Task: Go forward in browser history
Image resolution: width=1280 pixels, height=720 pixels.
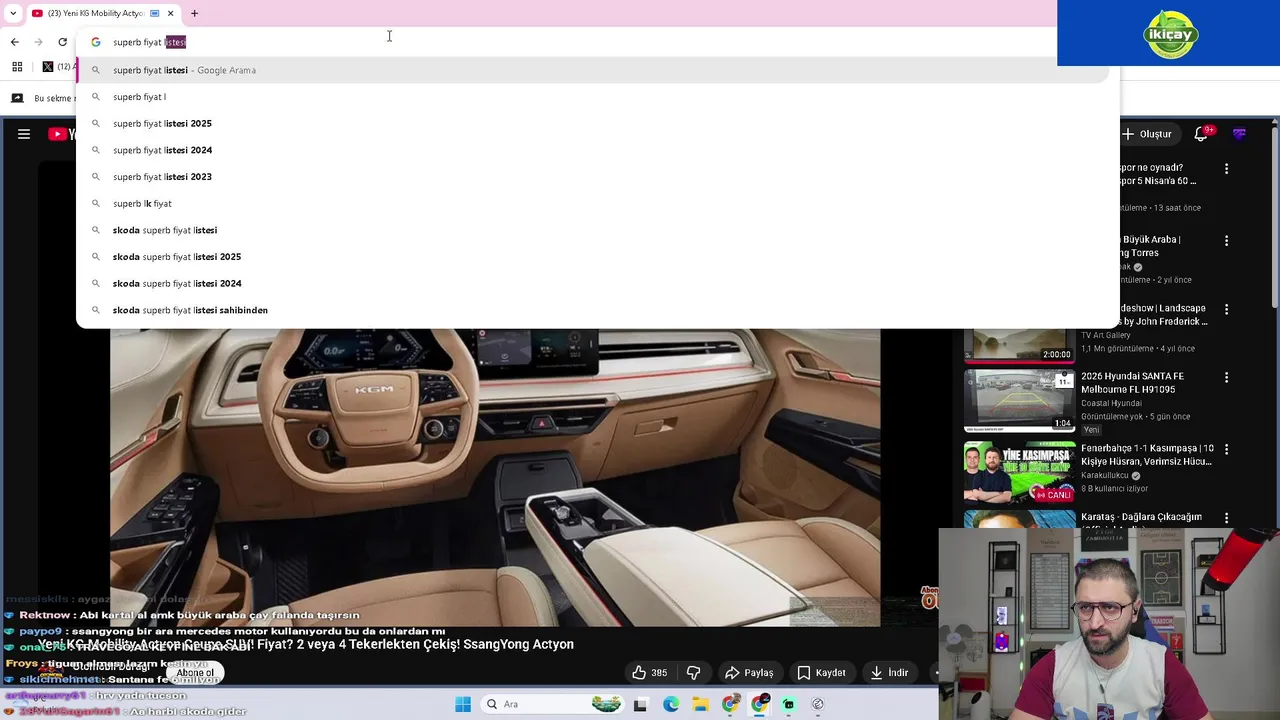Action: coord(38,42)
